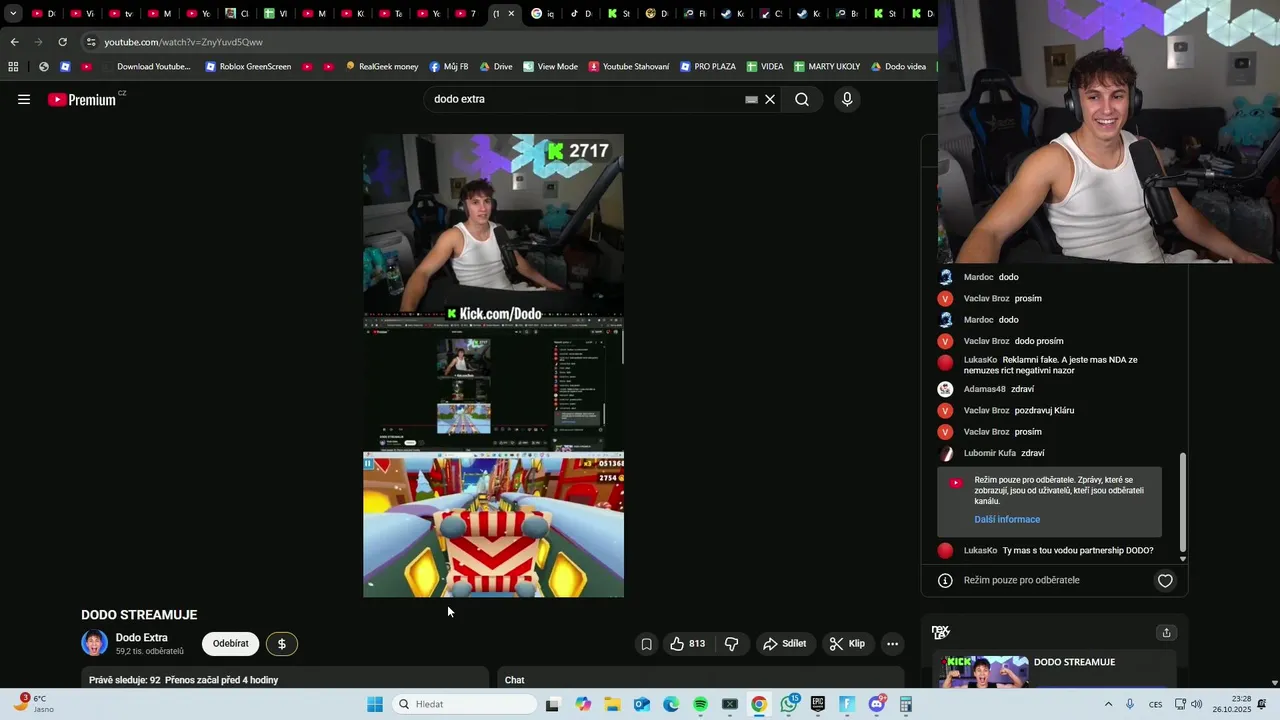Image resolution: width=1280 pixels, height=720 pixels.
Task: Click the taskbar volume speaker icon
Action: click(1197, 704)
